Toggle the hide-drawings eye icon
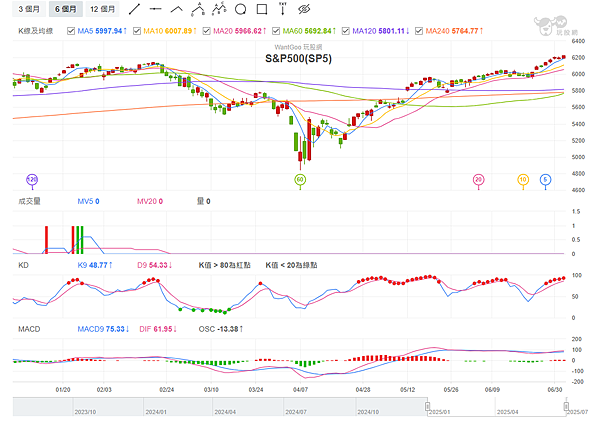 click(x=304, y=9)
